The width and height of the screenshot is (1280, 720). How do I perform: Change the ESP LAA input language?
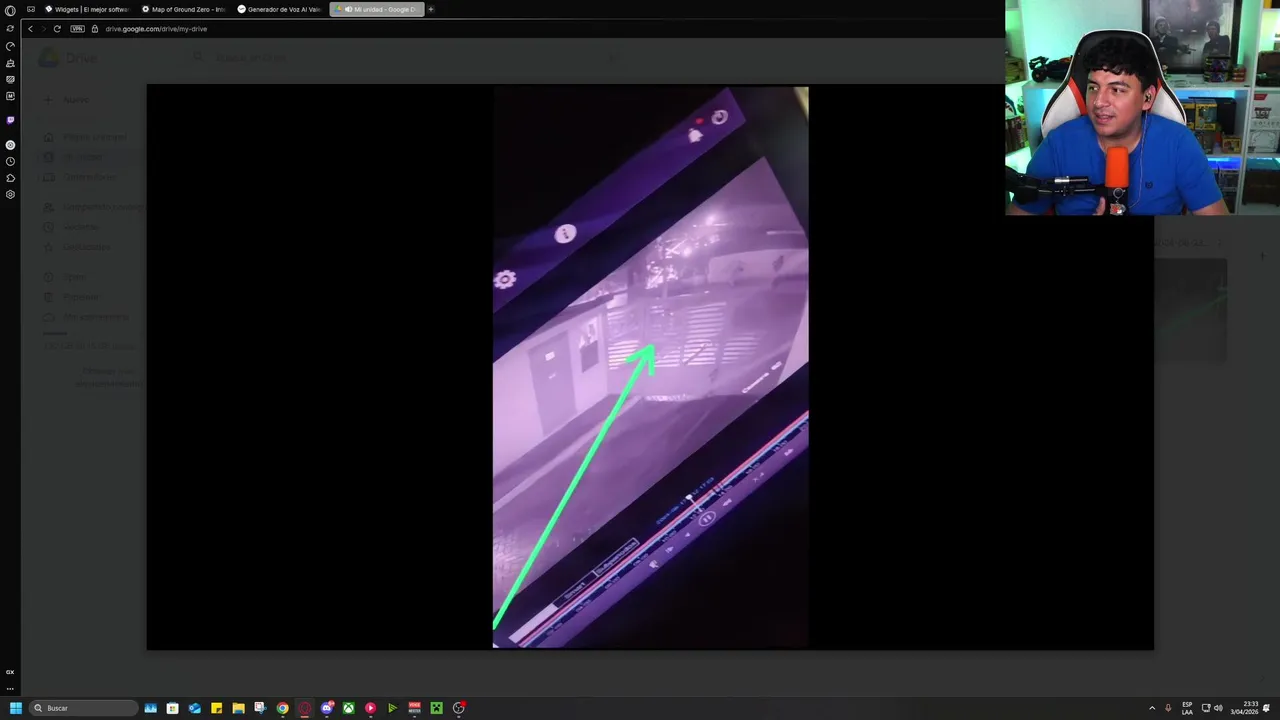click(x=1187, y=708)
